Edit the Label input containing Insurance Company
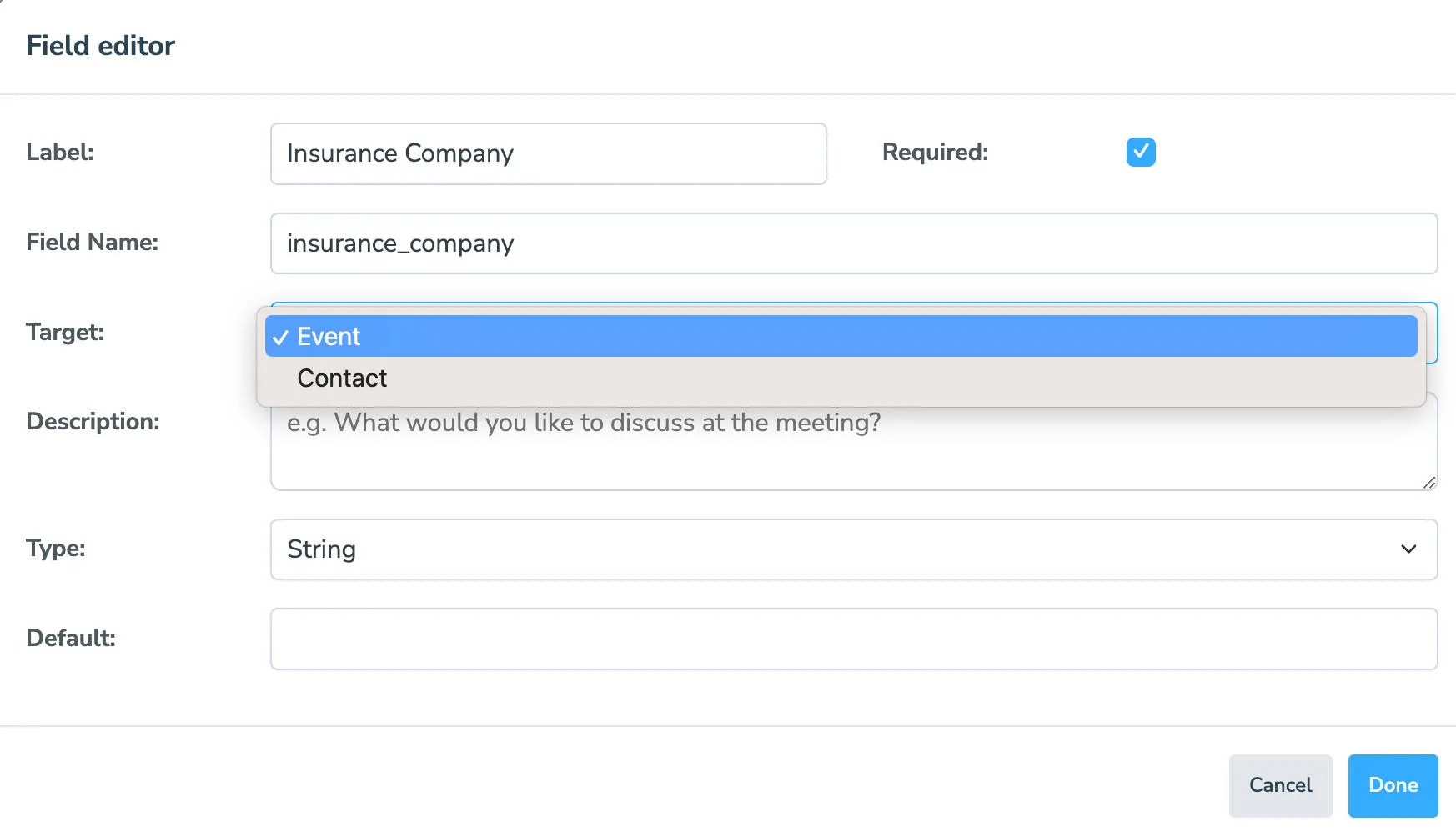Screen dimensions: 1456x837 [548, 153]
